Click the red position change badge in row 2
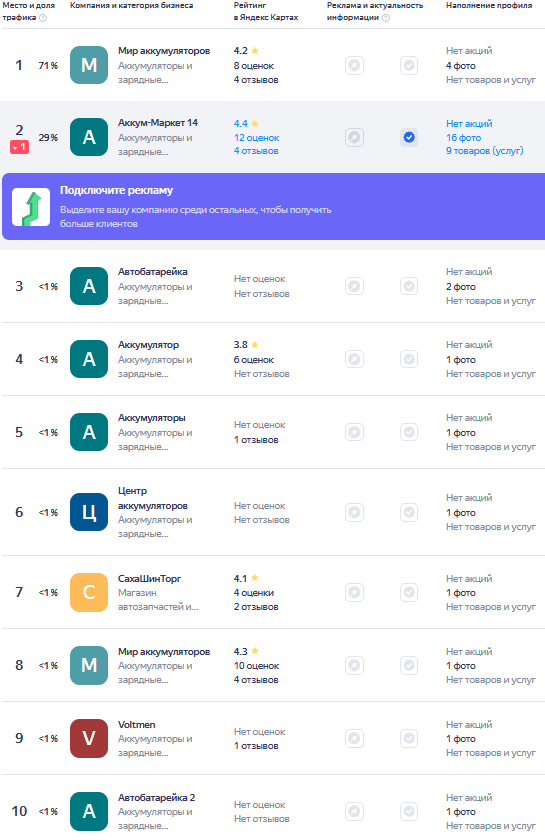The width and height of the screenshot is (545, 840). click(x=19, y=147)
